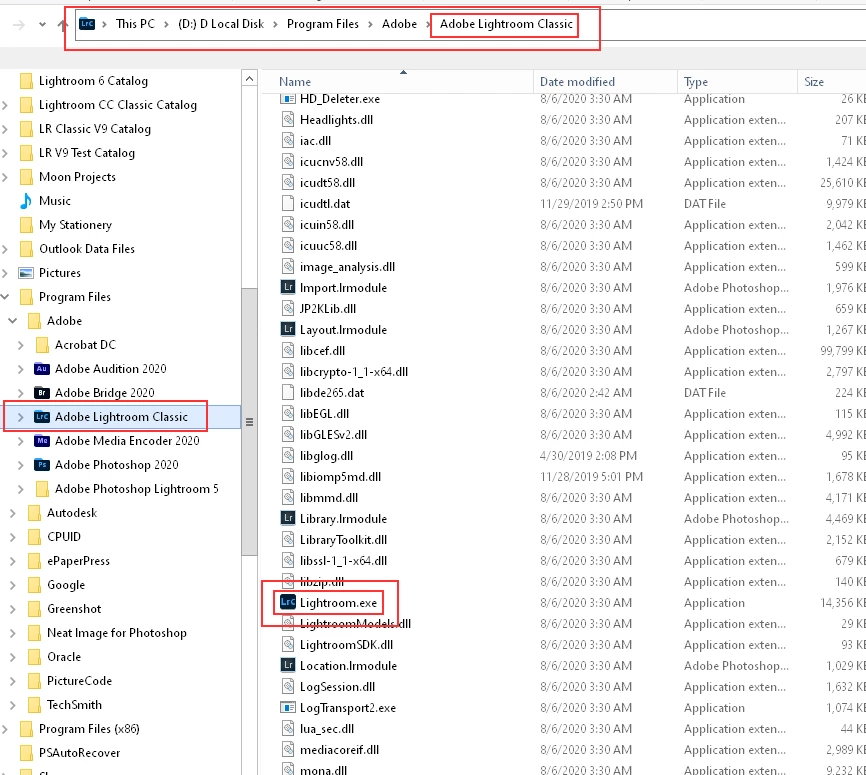Expand the Program Files (x86) tree node

point(5,729)
